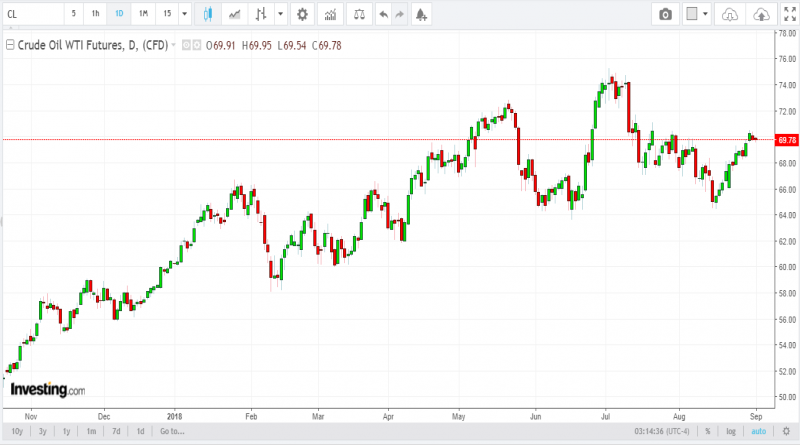Toggle the log scale option
Screen dimensions: 800x445
(x=731, y=431)
